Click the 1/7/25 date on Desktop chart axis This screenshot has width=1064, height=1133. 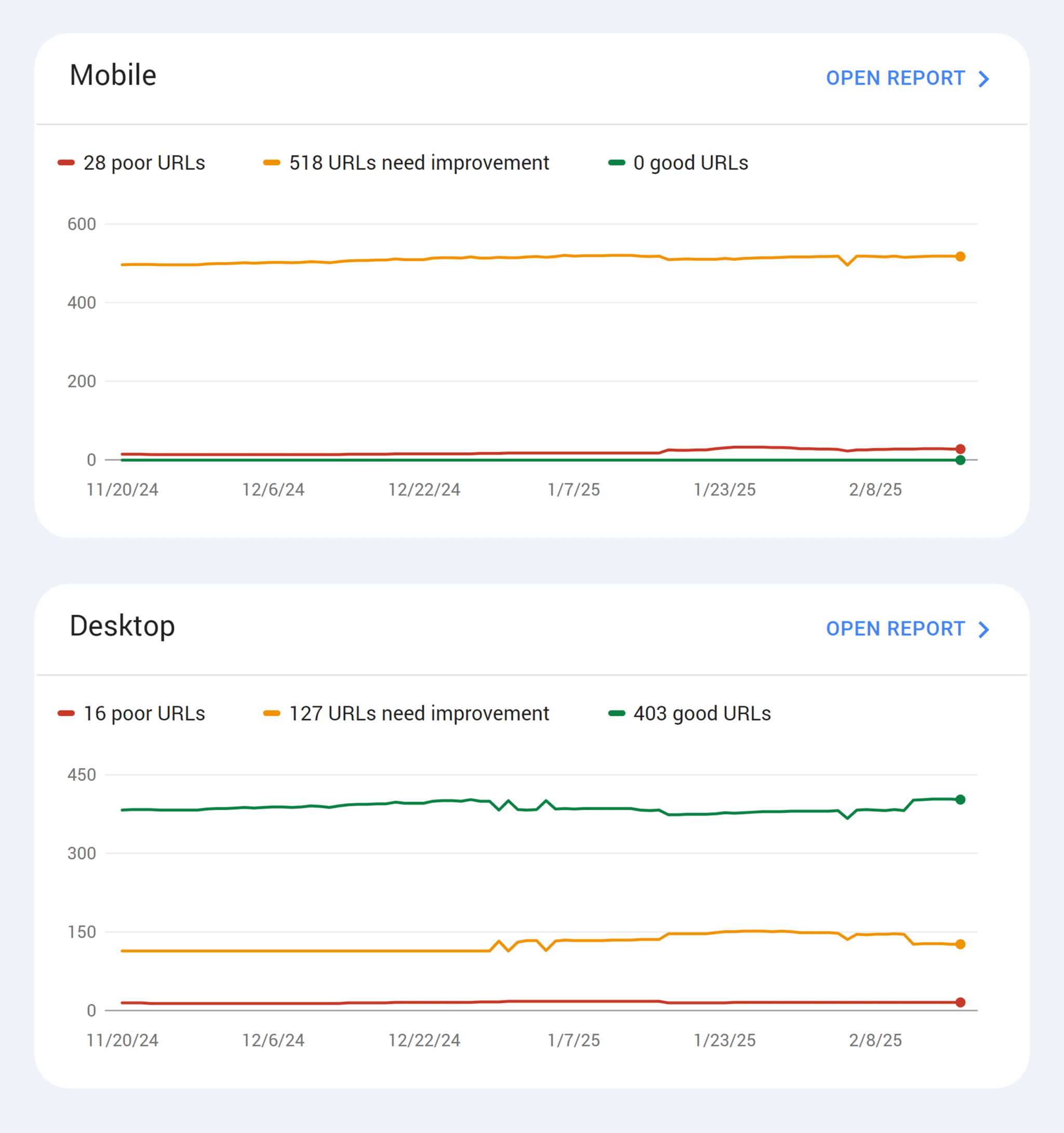click(x=574, y=1040)
